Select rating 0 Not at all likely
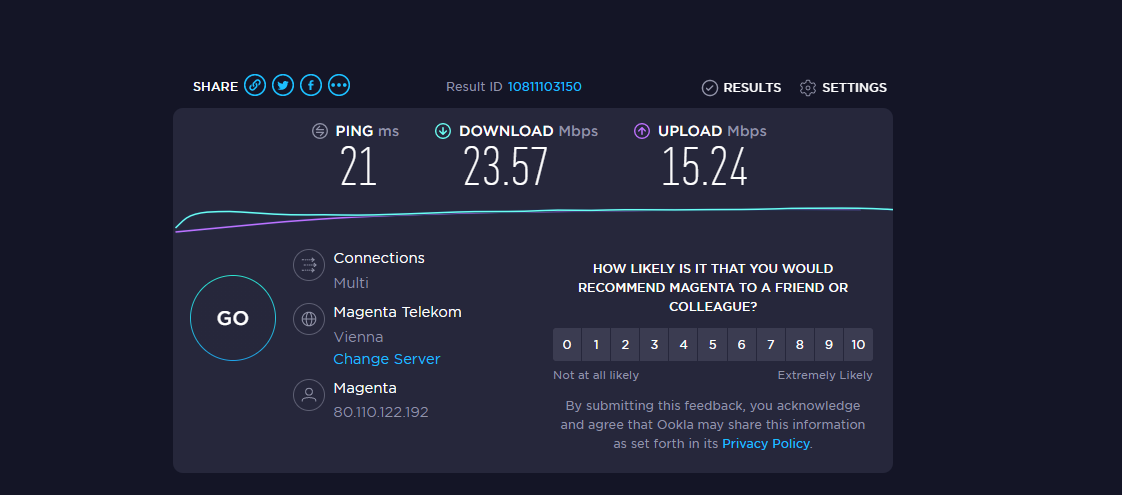The height and width of the screenshot is (495, 1122). pyautogui.click(x=567, y=345)
